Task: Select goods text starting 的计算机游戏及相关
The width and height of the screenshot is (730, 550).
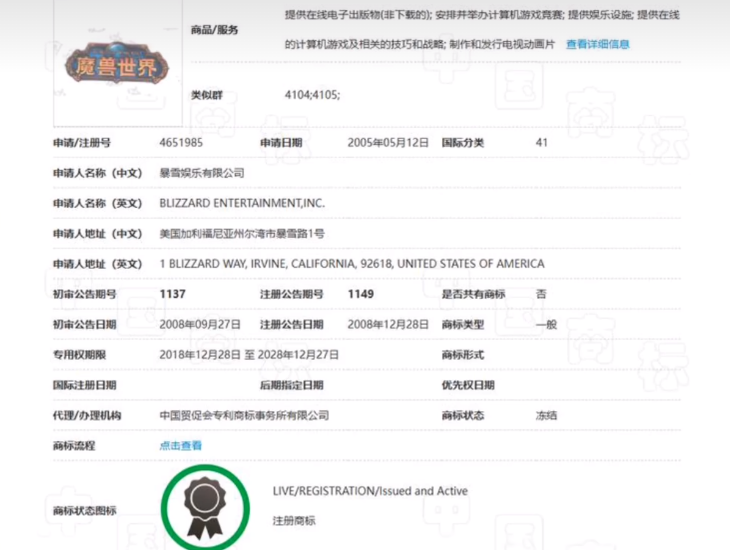Action: click(x=419, y=44)
